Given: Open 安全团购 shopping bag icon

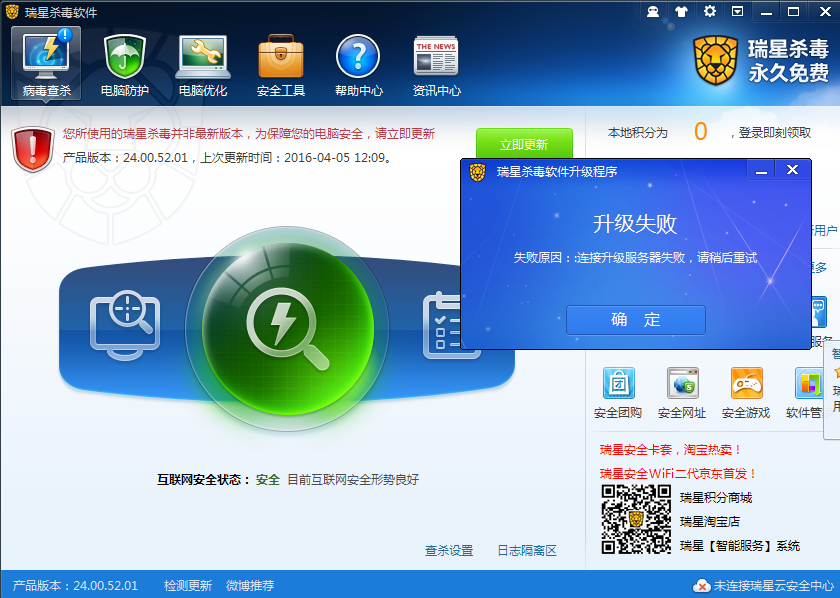Looking at the screenshot, I should pos(618,393).
